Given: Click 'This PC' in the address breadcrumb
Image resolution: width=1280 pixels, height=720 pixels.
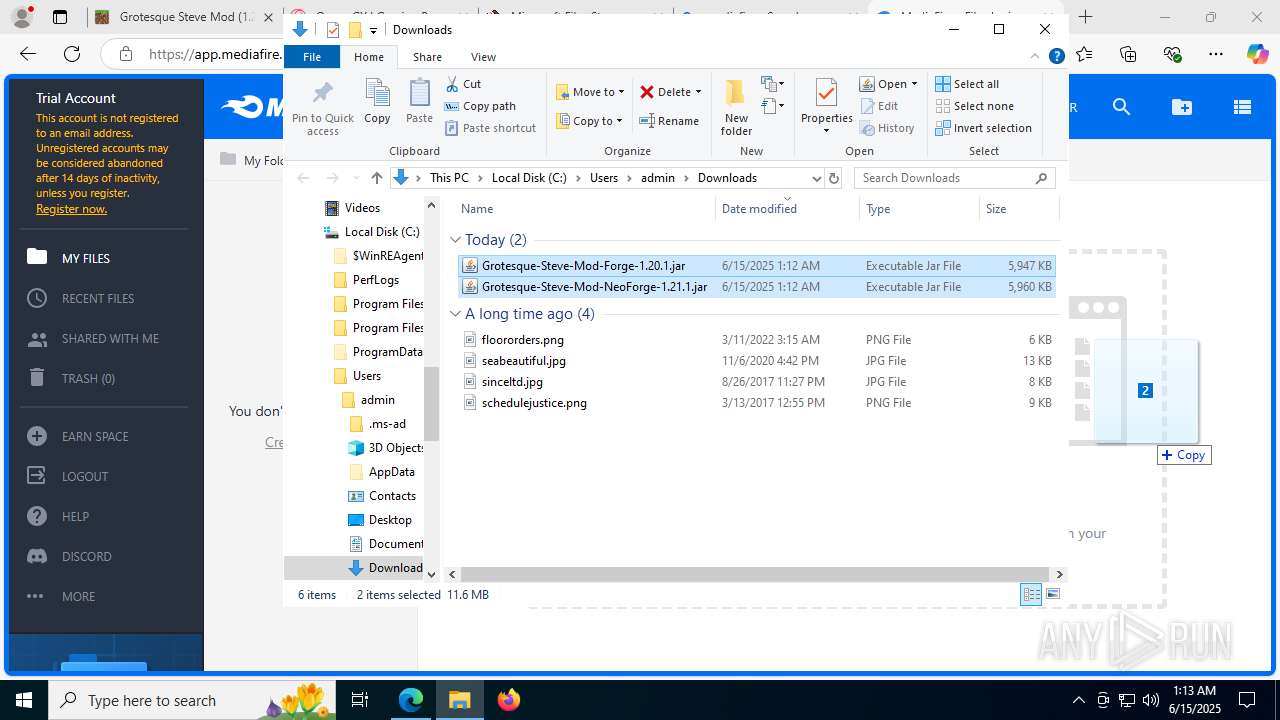Looking at the screenshot, I should 449,178.
